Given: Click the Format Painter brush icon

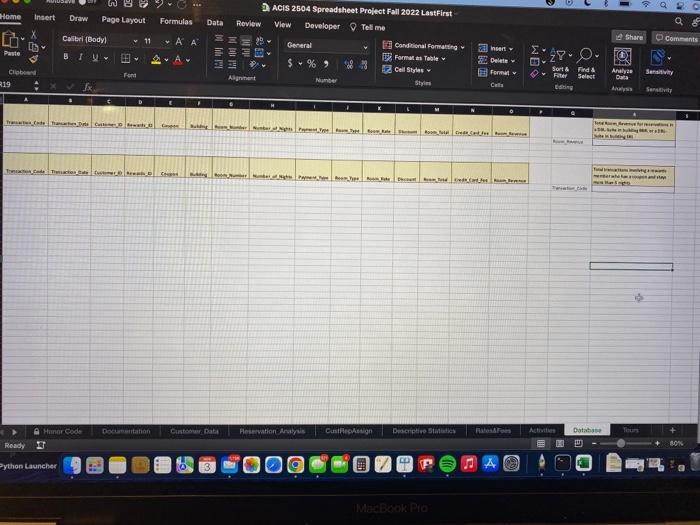Looking at the screenshot, I should coord(33,59).
